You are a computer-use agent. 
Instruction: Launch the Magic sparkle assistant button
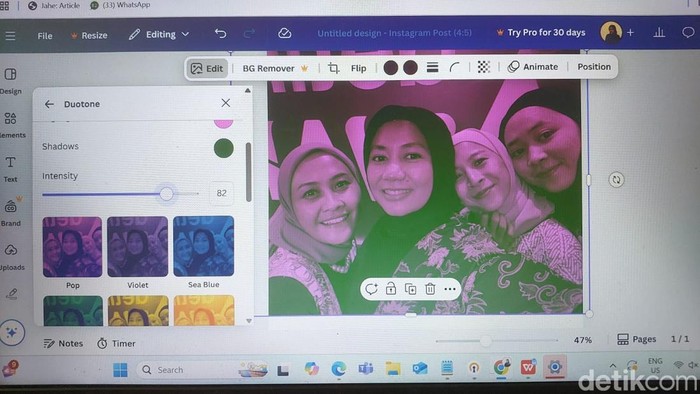tap(12, 332)
